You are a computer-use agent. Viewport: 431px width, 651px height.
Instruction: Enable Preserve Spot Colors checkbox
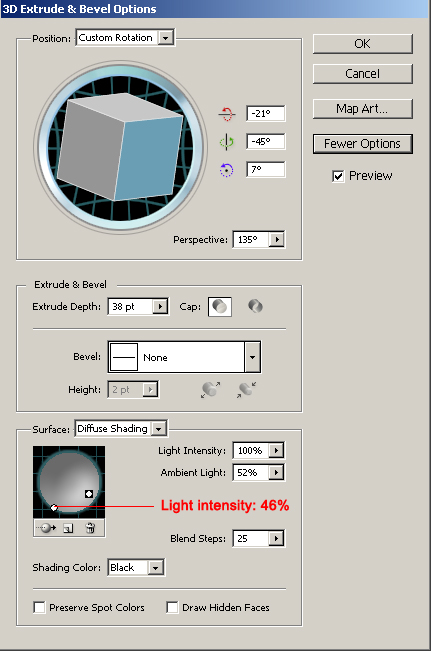(x=39, y=607)
